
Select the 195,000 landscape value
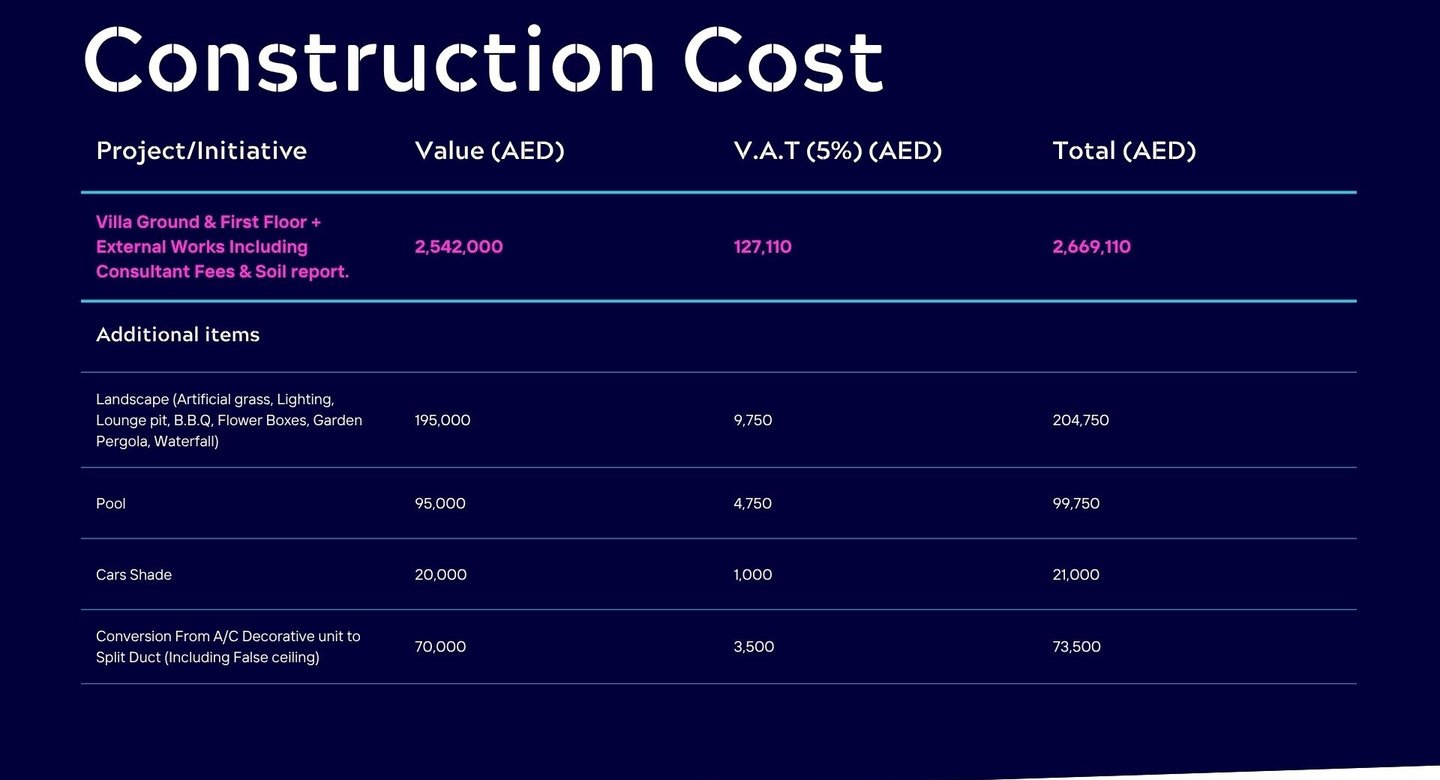(x=443, y=420)
